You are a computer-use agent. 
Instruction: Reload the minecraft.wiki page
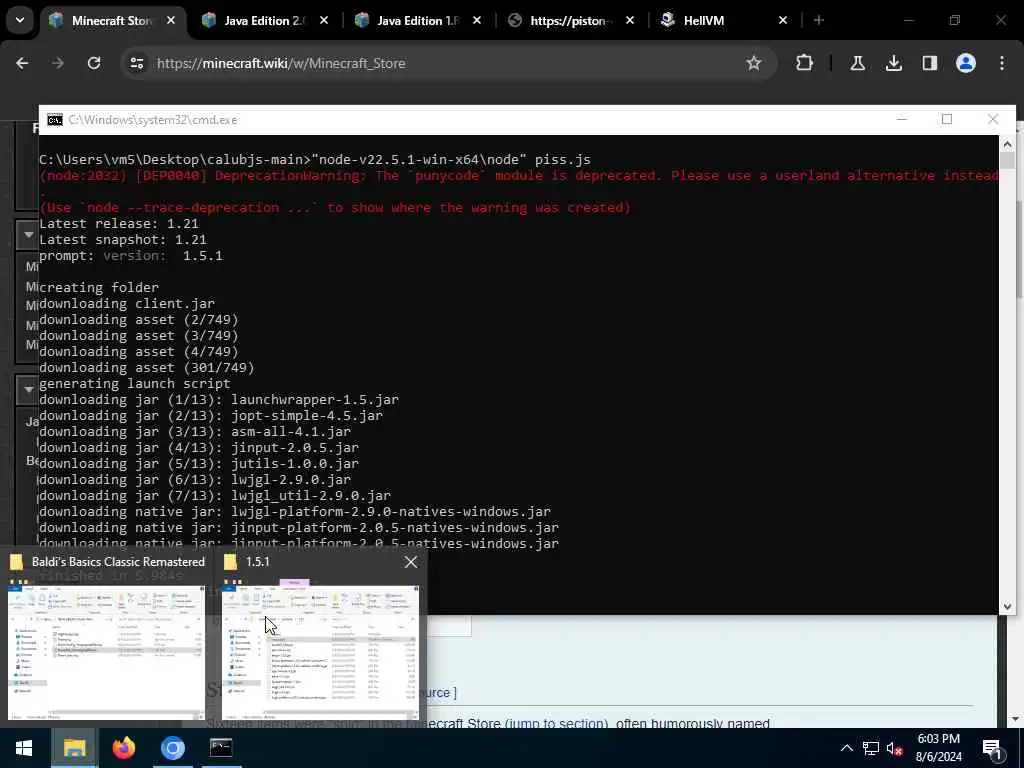(94, 63)
